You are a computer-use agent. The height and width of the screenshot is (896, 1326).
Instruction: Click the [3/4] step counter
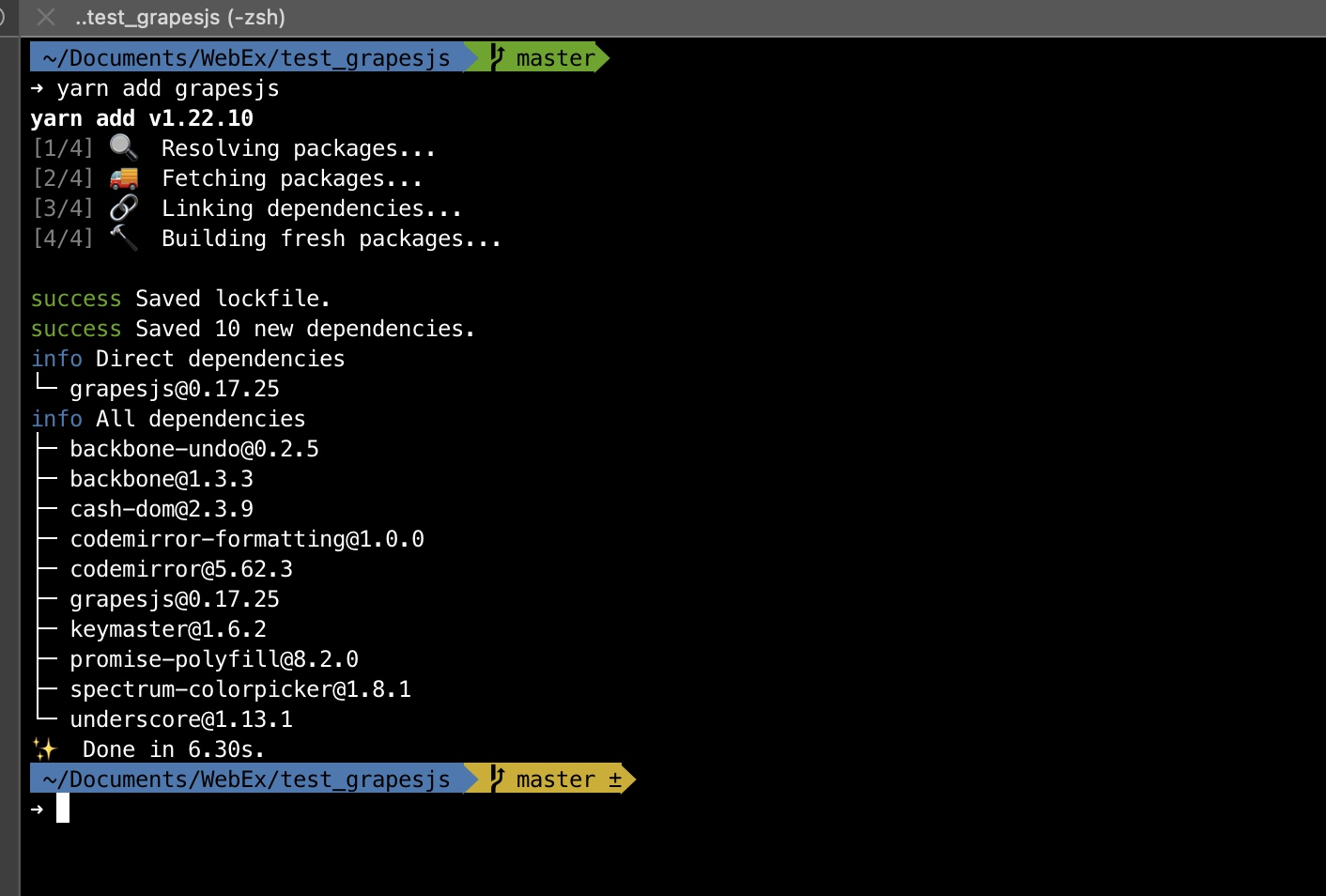pos(63,209)
